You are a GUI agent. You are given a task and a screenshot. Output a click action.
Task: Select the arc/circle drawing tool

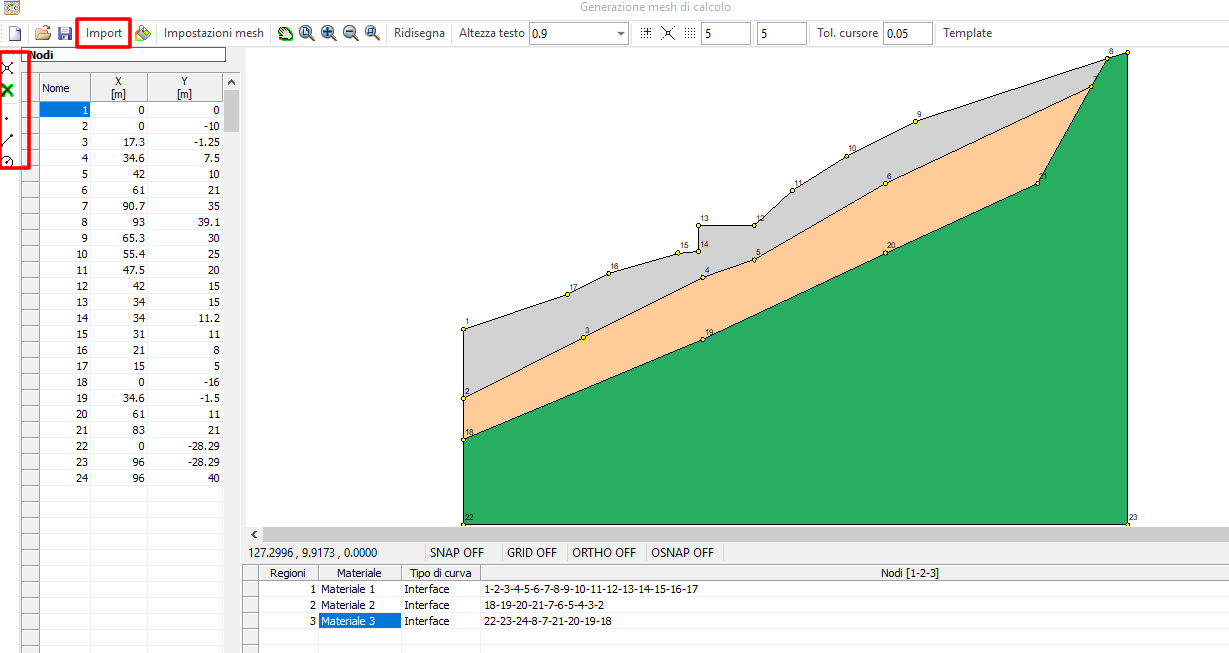[x=8, y=160]
